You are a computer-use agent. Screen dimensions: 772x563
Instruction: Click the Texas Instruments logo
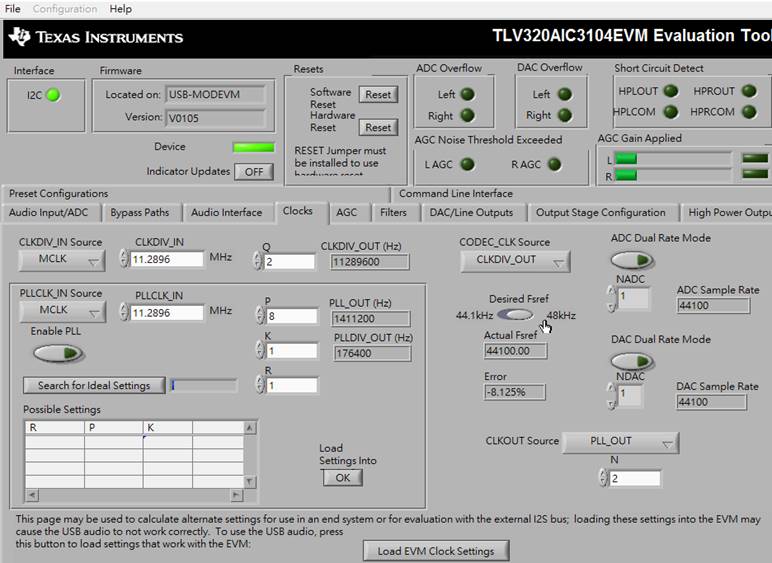click(x=96, y=37)
